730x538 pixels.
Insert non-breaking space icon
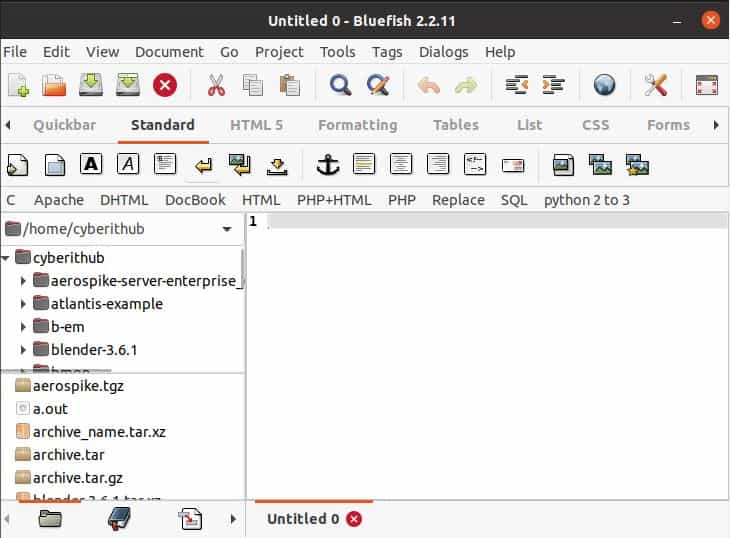(277, 166)
